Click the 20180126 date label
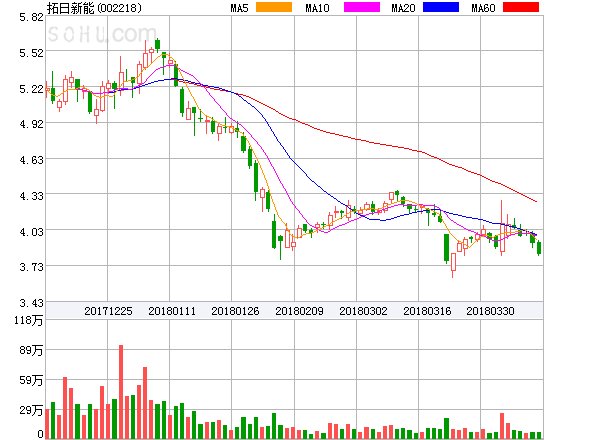Screen dimensions: 600x440 click(235, 311)
